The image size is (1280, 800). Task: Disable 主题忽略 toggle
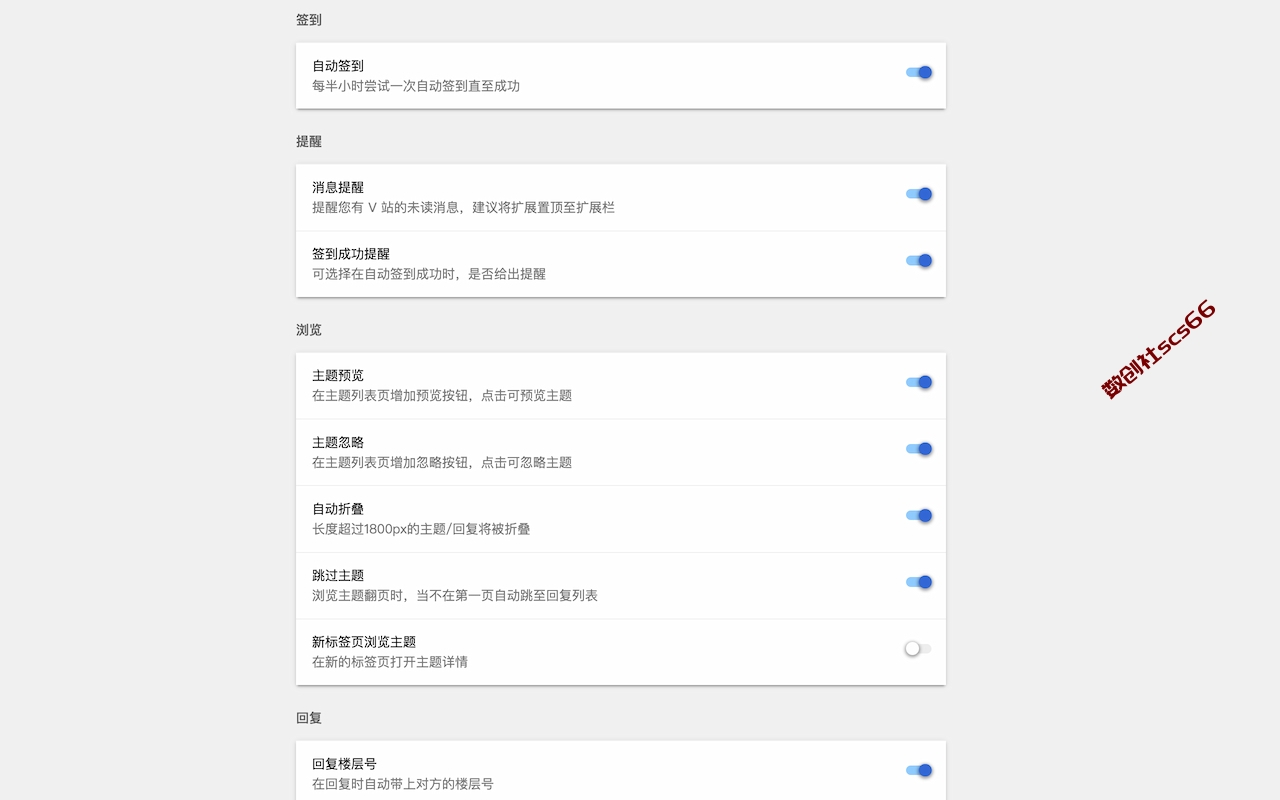pyautogui.click(x=919, y=449)
